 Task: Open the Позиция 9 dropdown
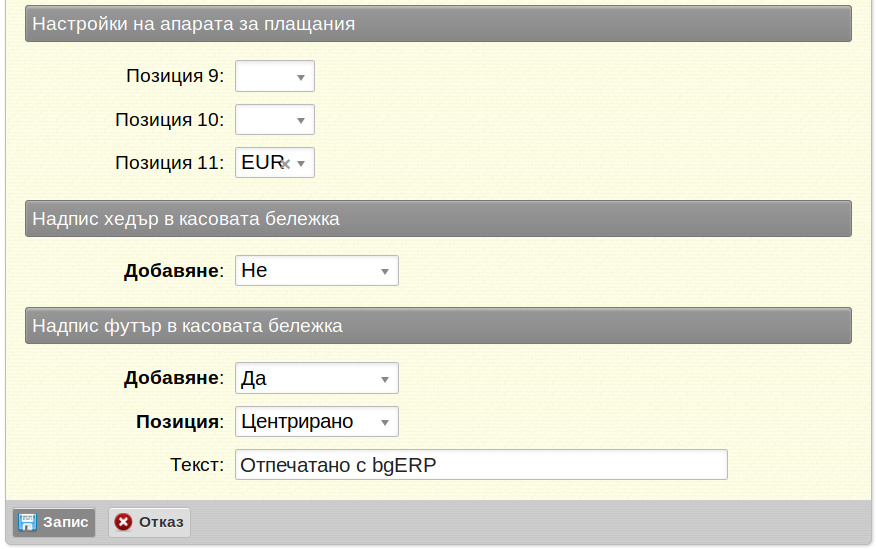275,76
